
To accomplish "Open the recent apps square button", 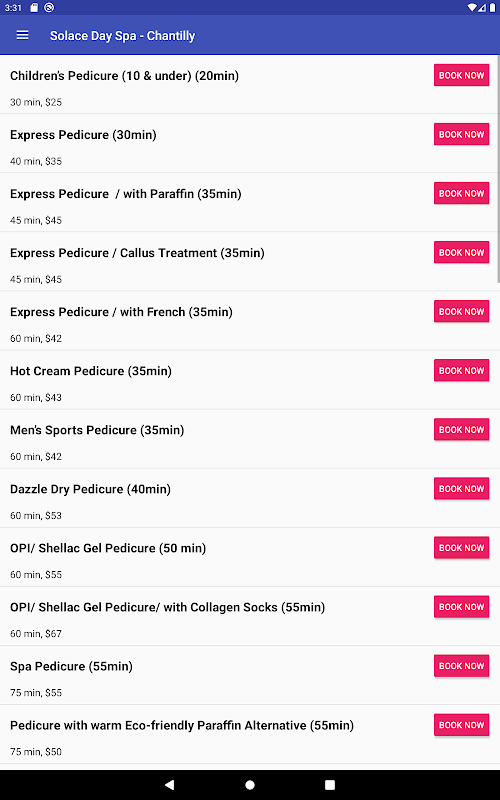I will click(x=330, y=785).
